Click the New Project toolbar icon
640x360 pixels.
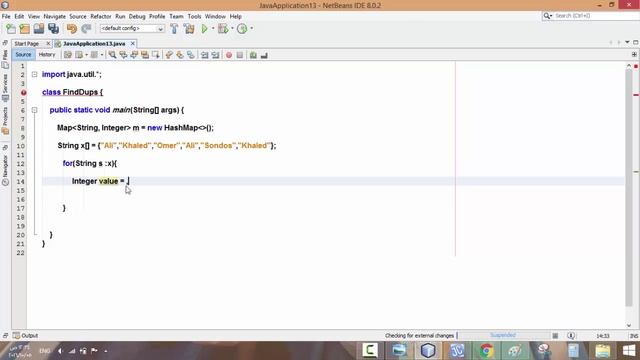point(24,29)
